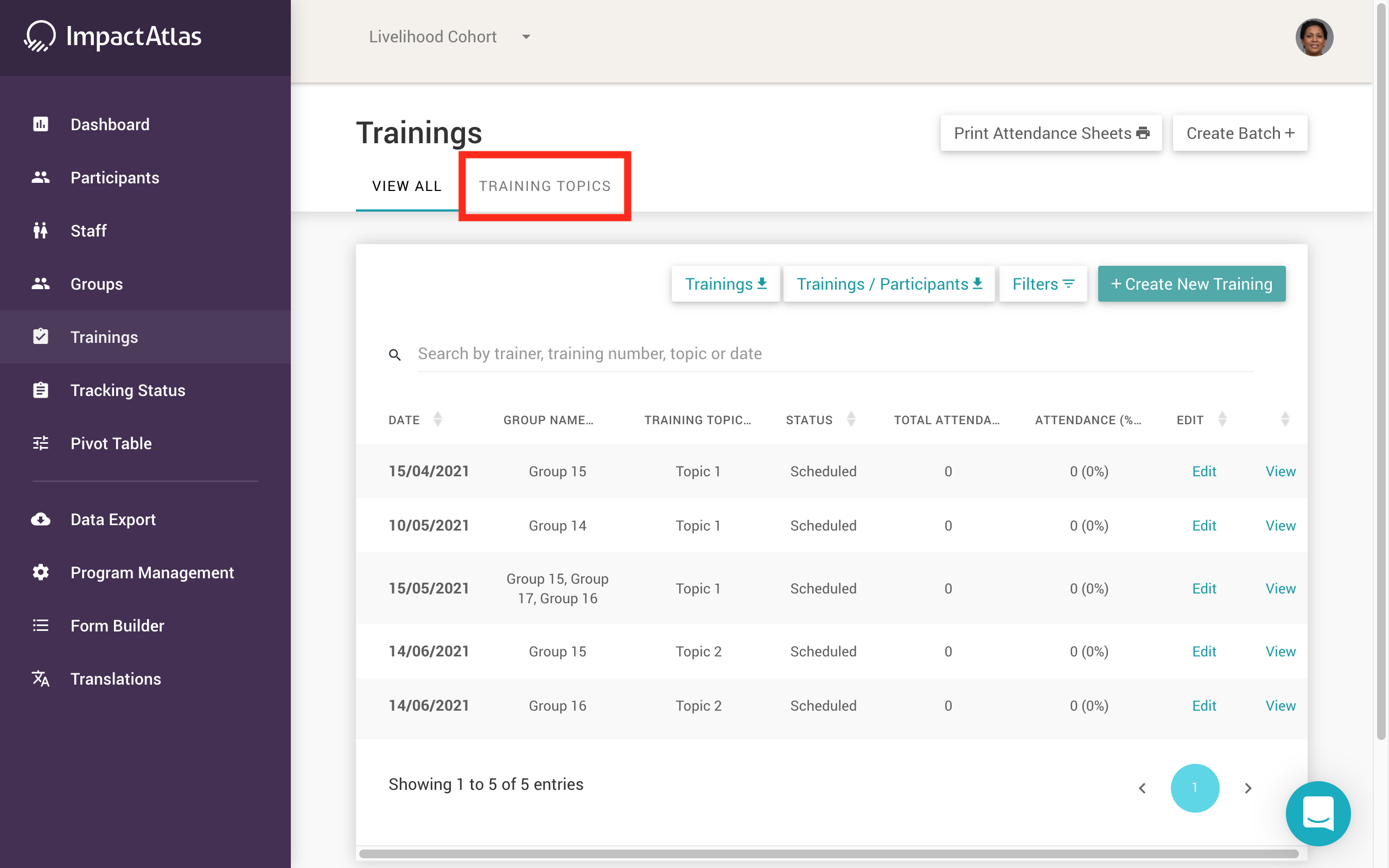Edit the 10/05/2021 Group 14 training
This screenshot has height=868, width=1389.
click(1203, 525)
